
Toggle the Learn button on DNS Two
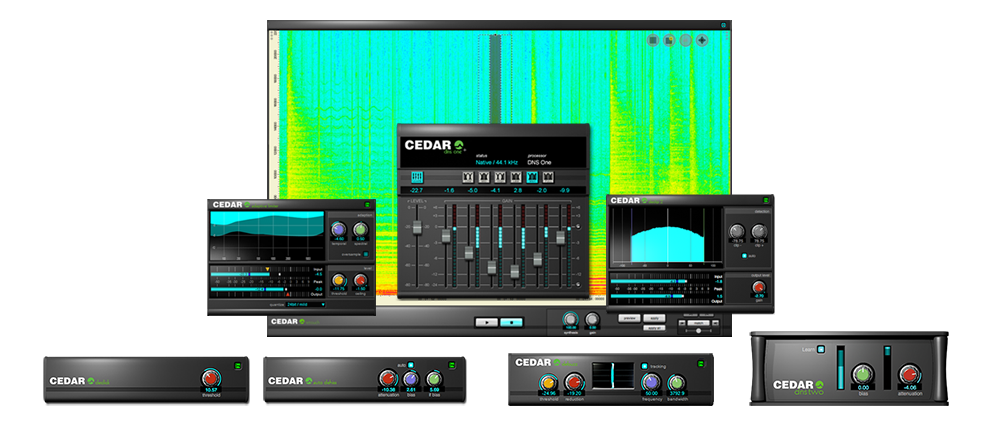821,349
